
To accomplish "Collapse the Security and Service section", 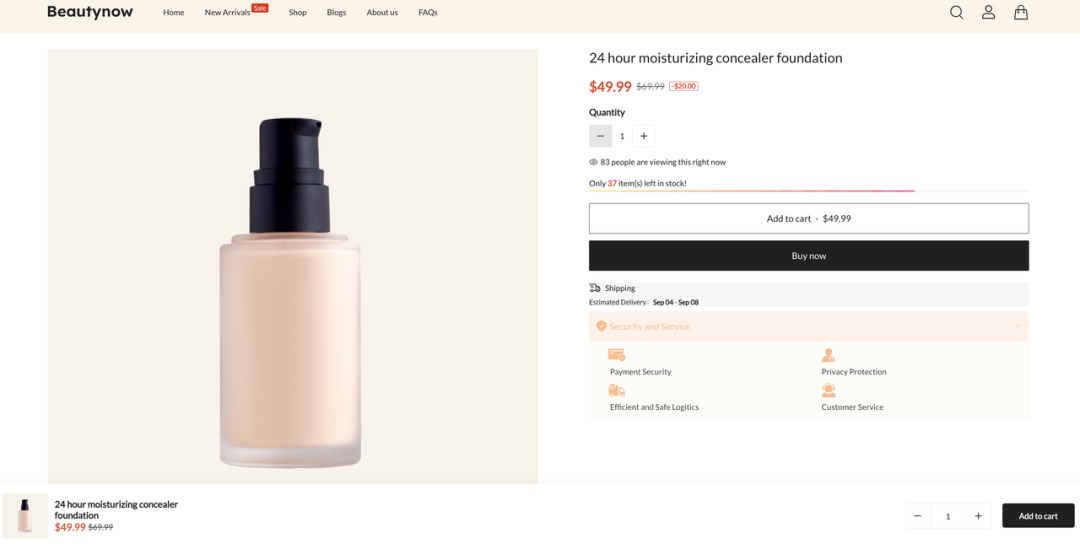I will tap(1017, 326).
